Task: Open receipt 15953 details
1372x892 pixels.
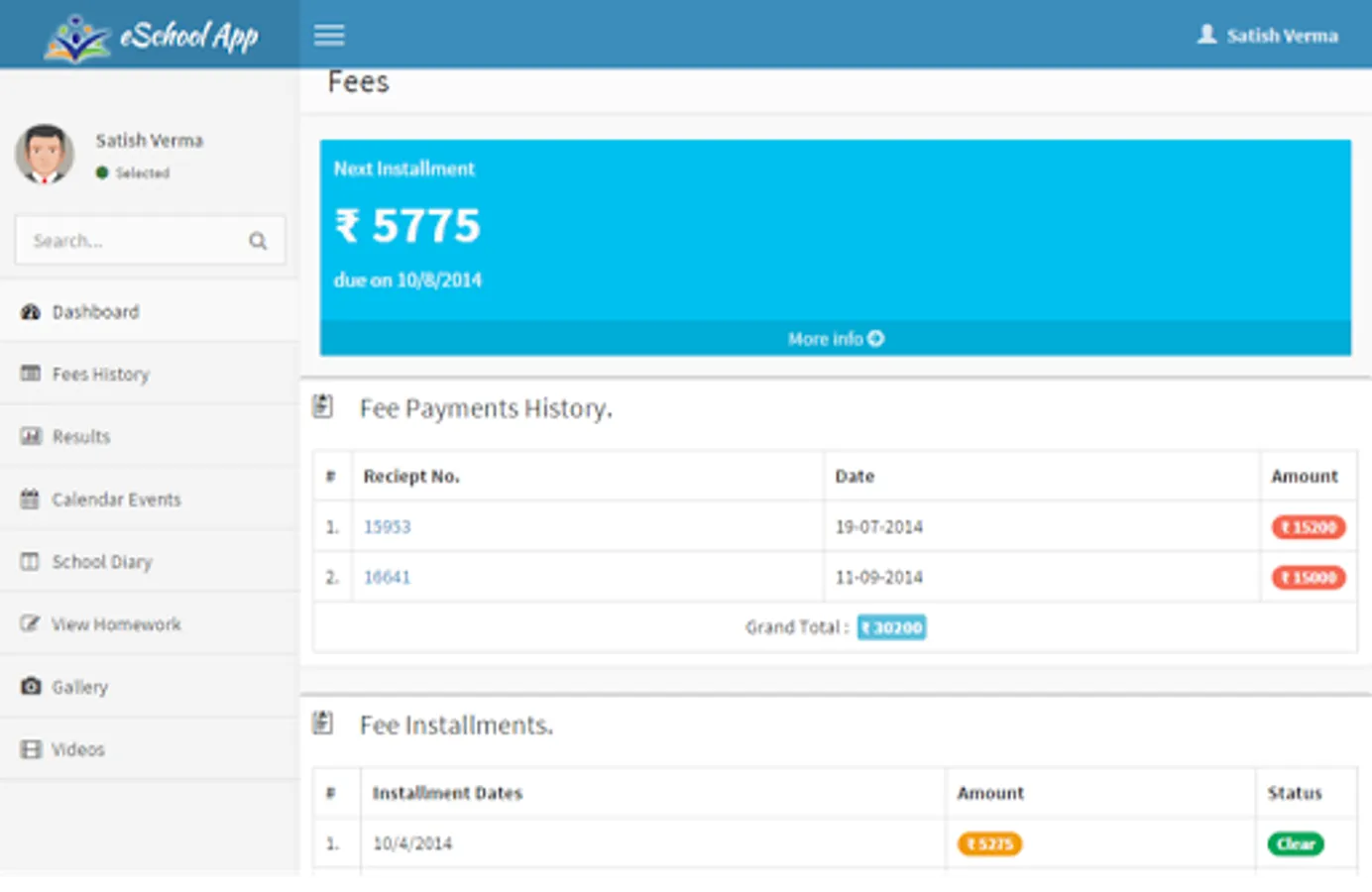Action: 388,526
